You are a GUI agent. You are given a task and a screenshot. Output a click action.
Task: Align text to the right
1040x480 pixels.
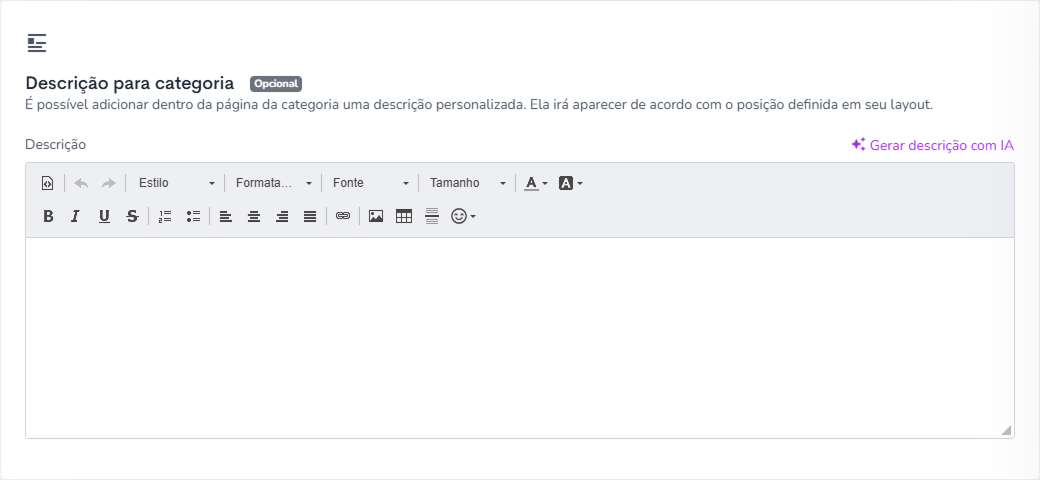point(282,216)
